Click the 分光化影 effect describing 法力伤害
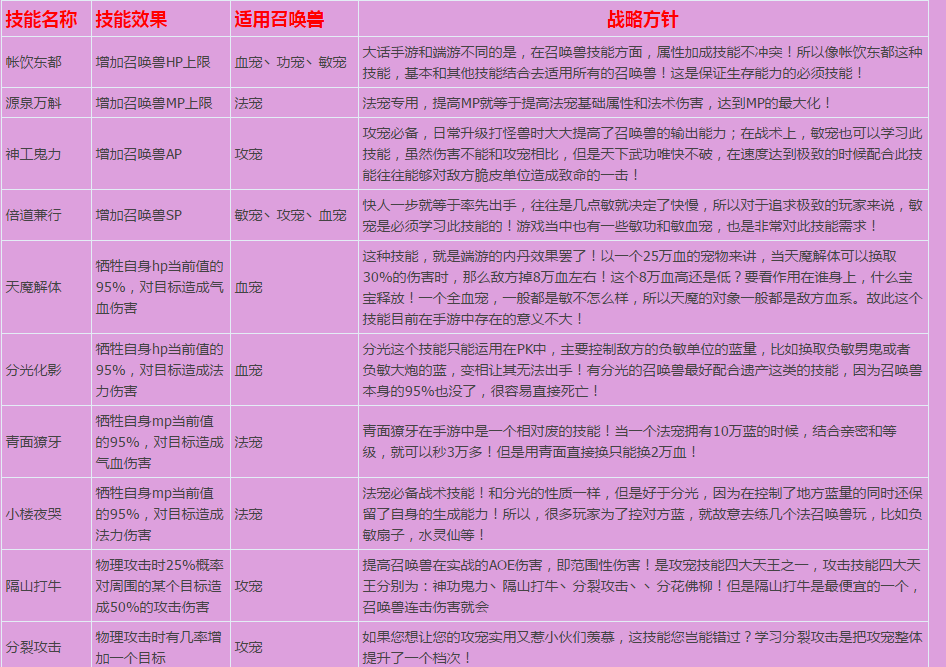 pos(159,370)
